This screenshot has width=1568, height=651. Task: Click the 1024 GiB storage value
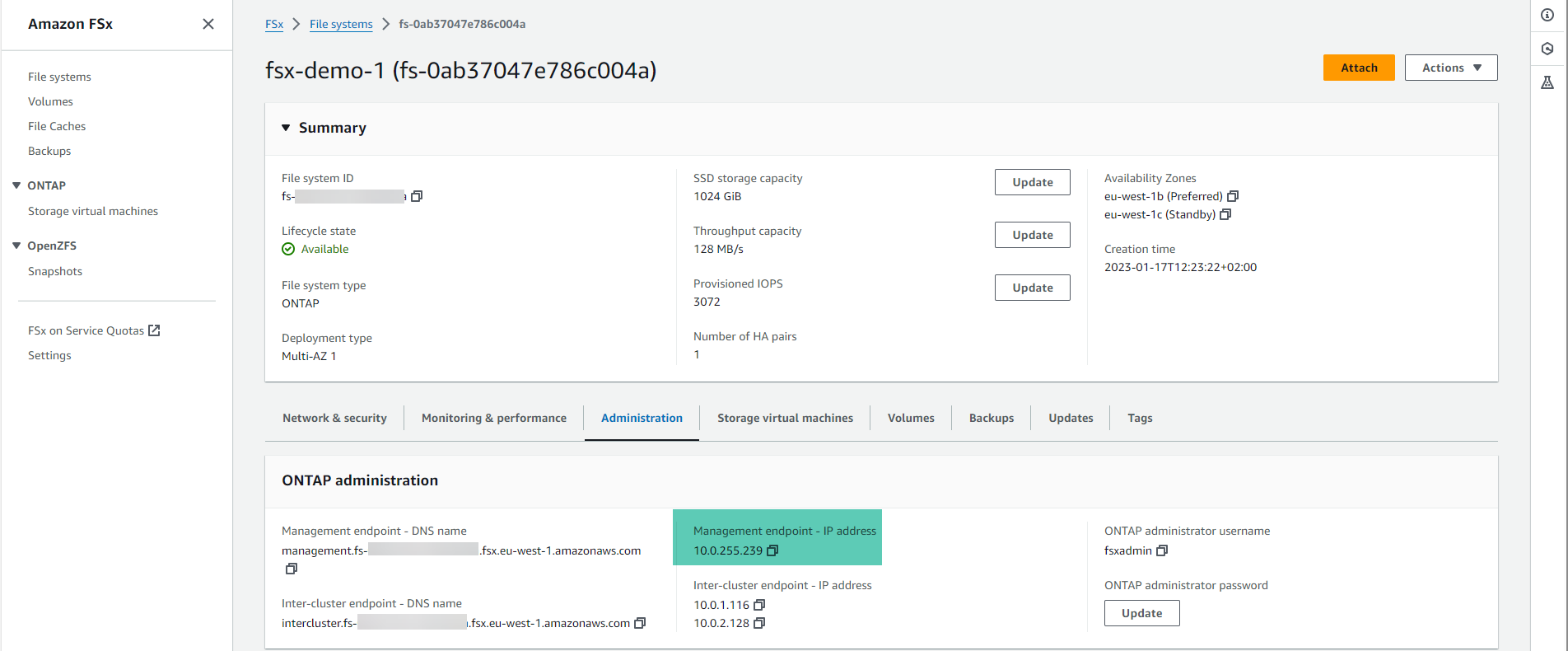(717, 196)
